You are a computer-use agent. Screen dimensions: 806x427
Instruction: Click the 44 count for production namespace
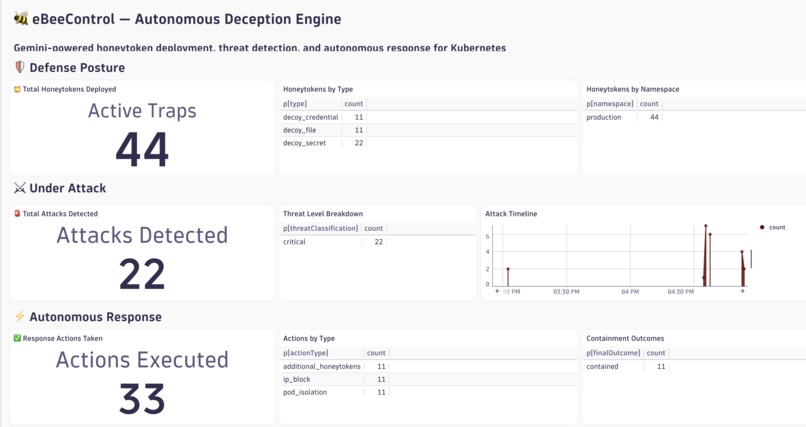654,117
